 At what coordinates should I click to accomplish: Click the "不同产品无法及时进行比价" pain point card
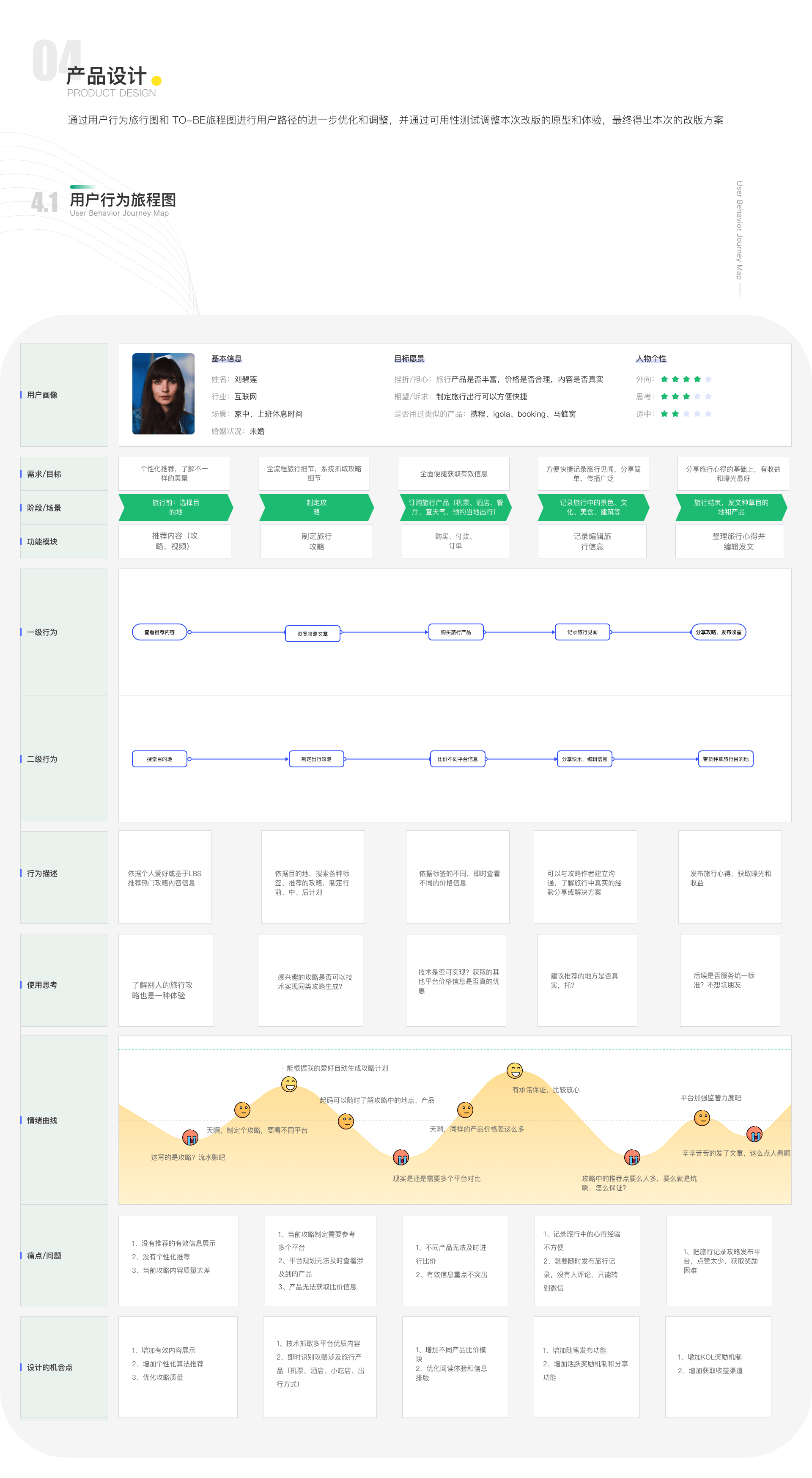pos(455,1261)
